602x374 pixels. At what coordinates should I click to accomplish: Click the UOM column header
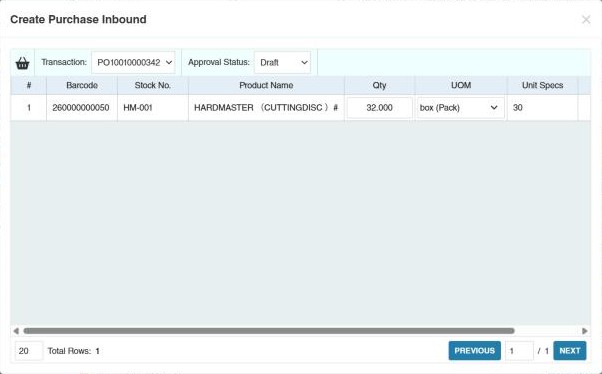click(x=461, y=85)
